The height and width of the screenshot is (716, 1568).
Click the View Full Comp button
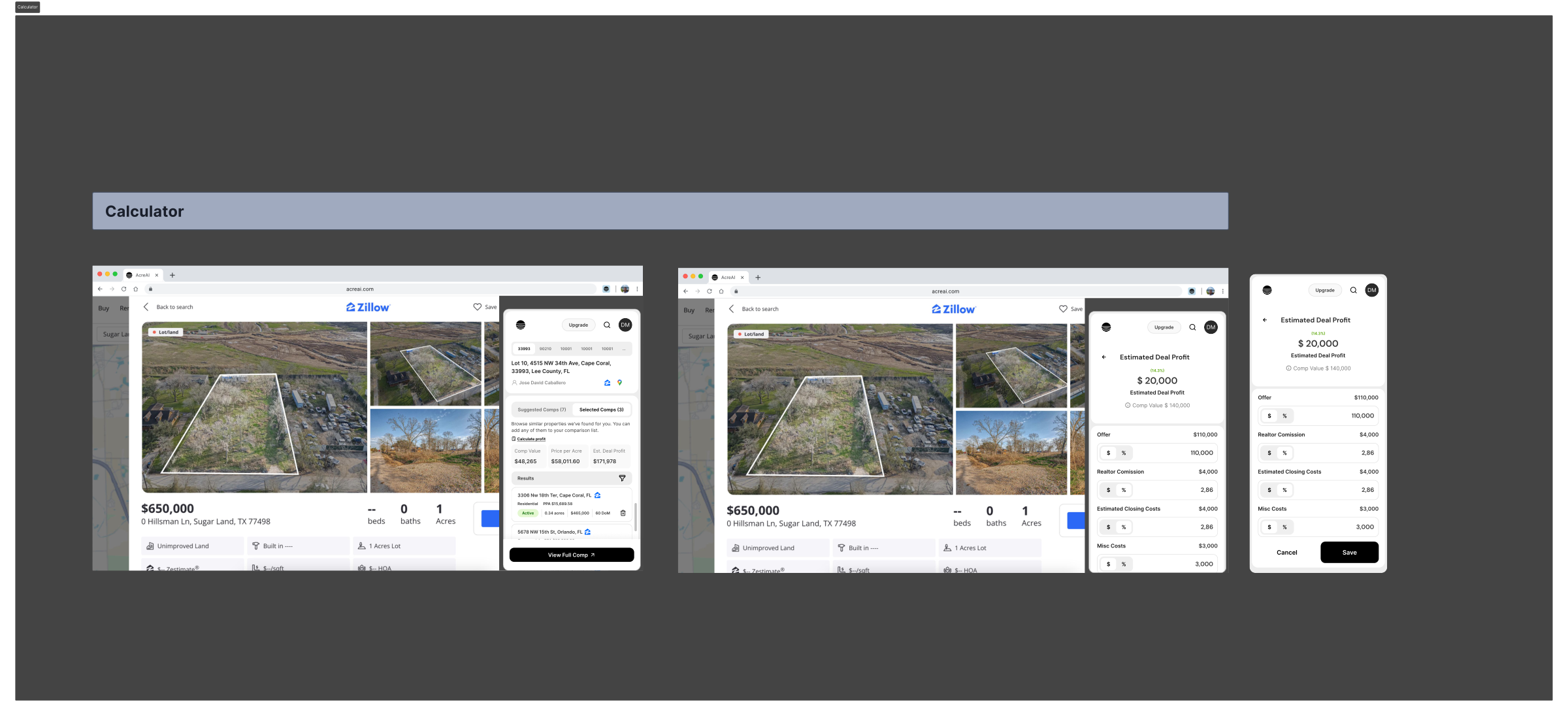pos(572,555)
